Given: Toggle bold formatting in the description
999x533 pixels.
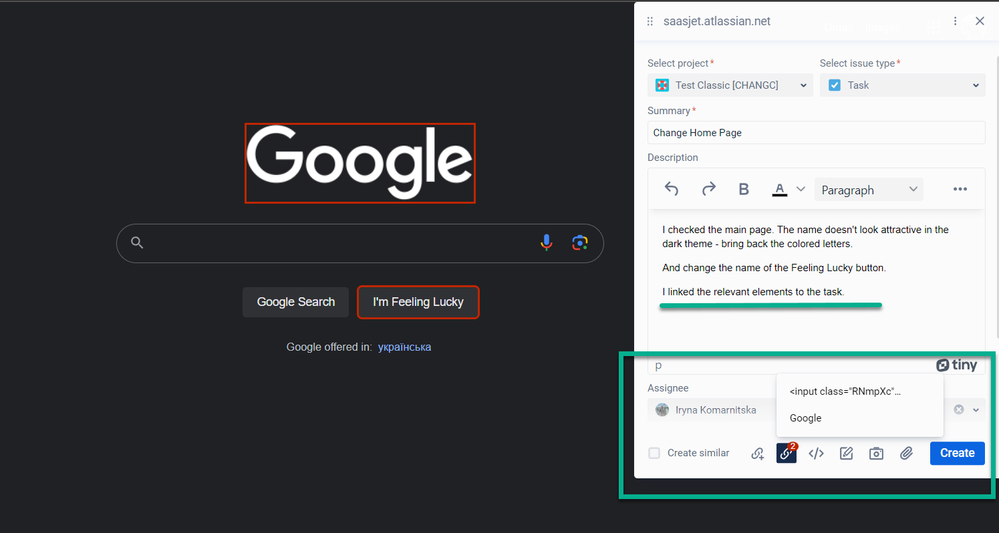Looking at the screenshot, I should (x=744, y=189).
